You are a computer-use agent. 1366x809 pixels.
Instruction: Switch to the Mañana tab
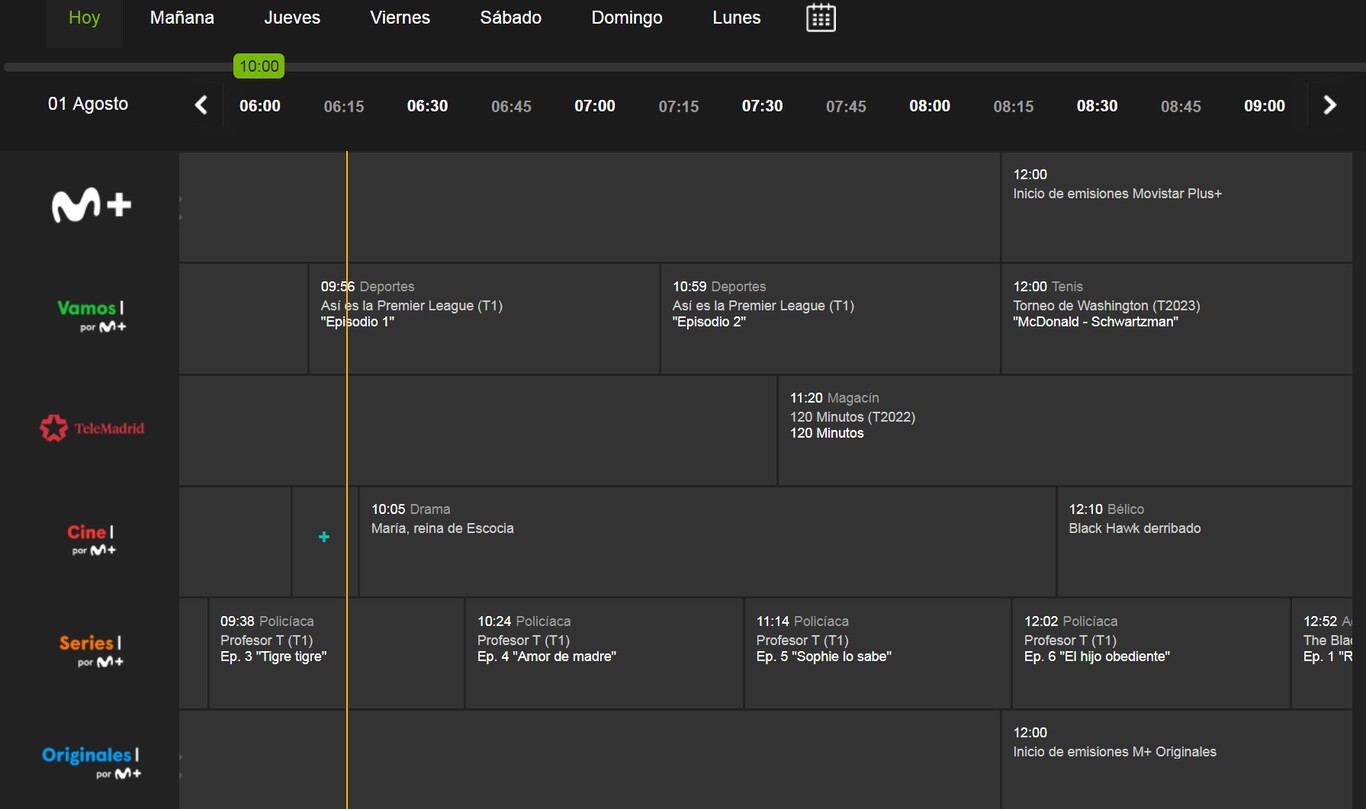click(x=182, y=18)
